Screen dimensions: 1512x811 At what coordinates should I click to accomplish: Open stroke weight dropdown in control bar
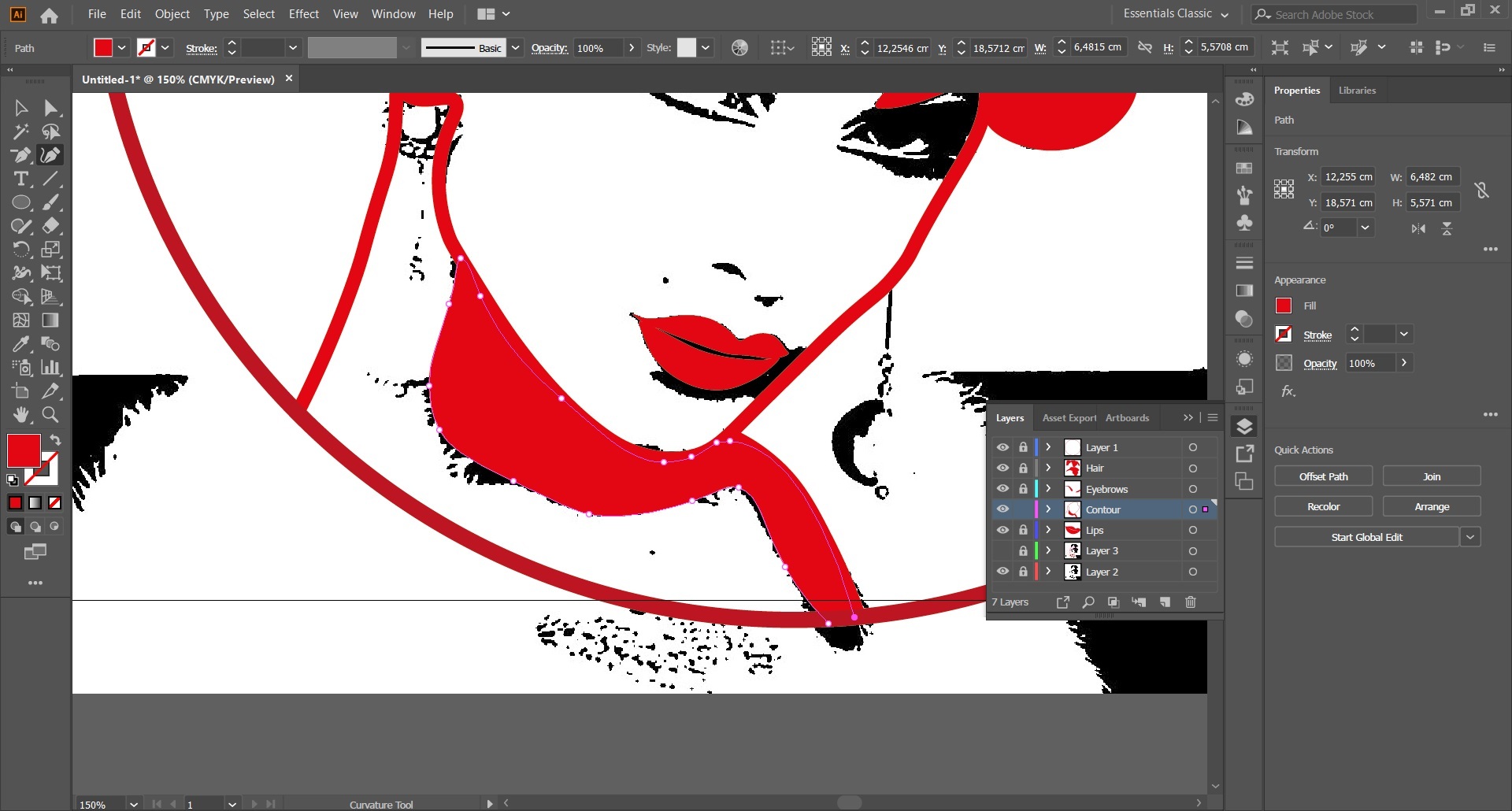[x=293, y=48]
